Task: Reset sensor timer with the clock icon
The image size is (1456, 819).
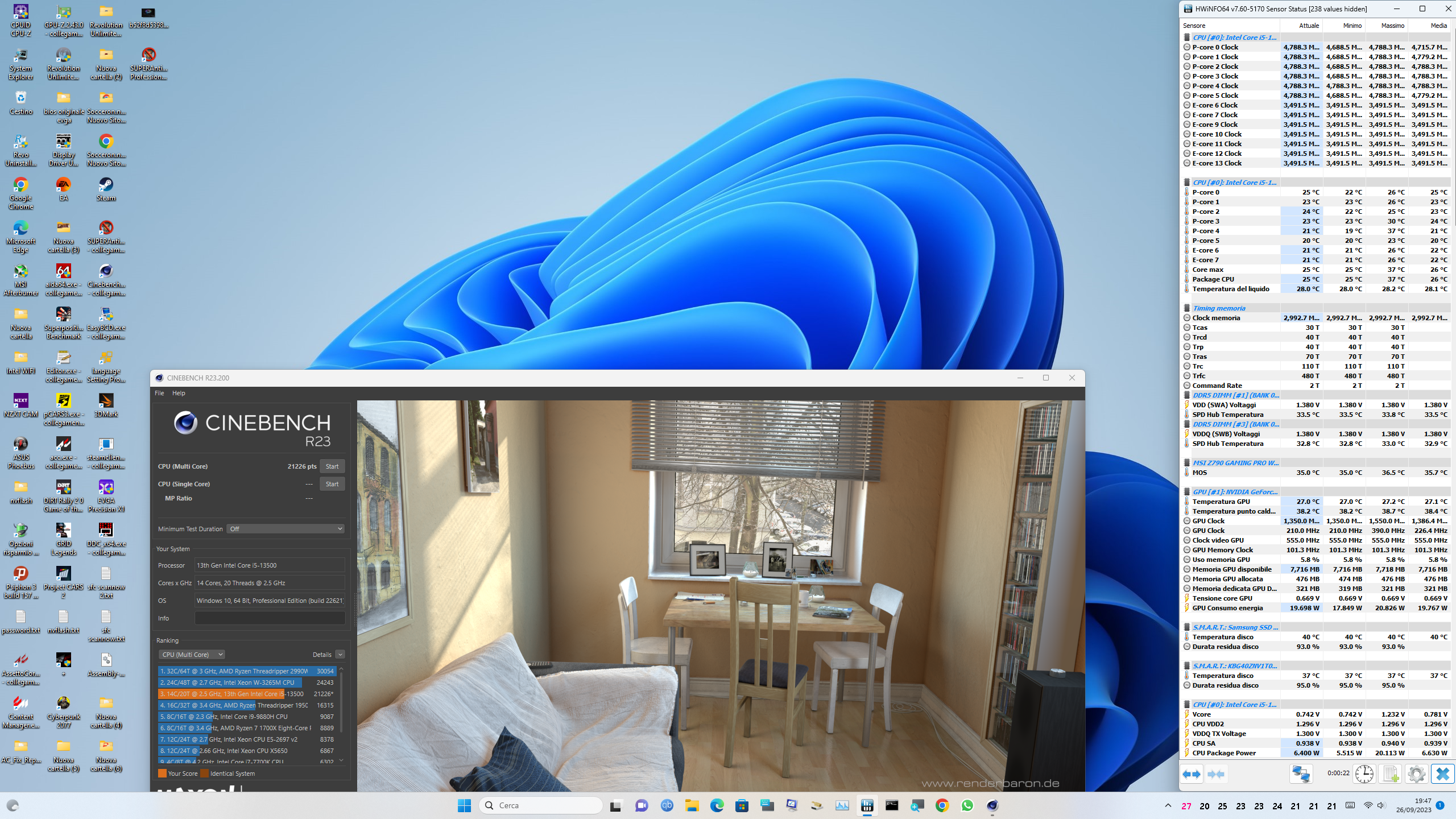Action: pos(1364,774)
